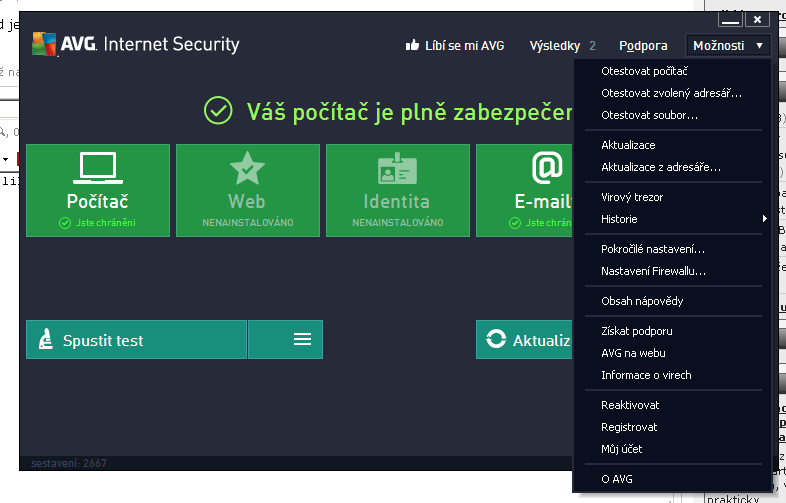Click the @ icon on E-mail tile
This screenshot has width=786, height=503.
[x=546, y=168]
